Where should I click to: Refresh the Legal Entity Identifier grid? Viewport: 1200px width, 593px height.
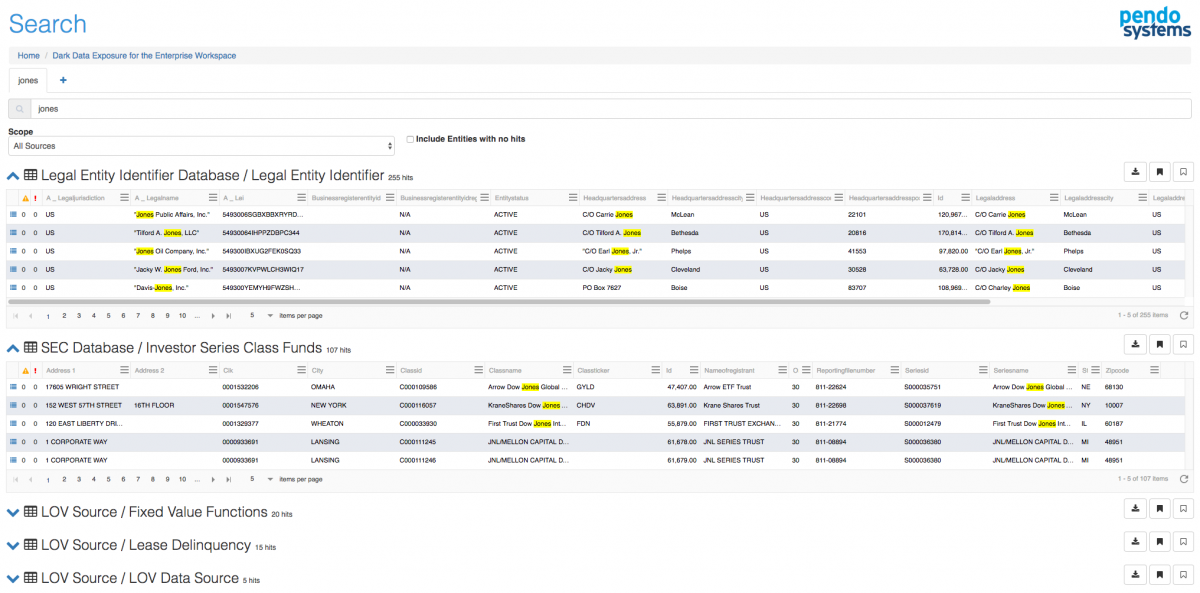[1184, 315]
